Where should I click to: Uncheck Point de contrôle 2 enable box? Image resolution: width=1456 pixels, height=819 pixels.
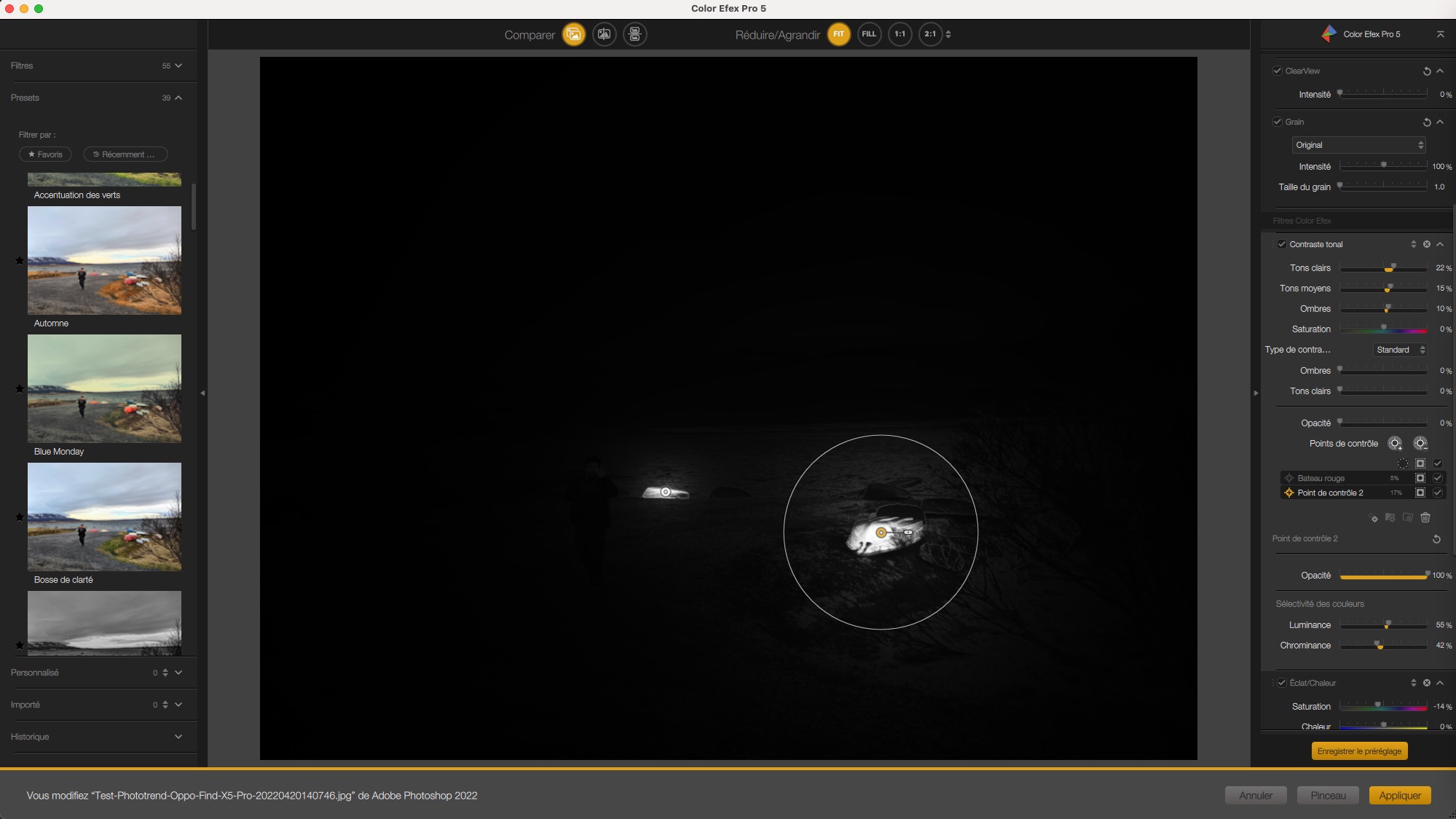coord(1438,493)
